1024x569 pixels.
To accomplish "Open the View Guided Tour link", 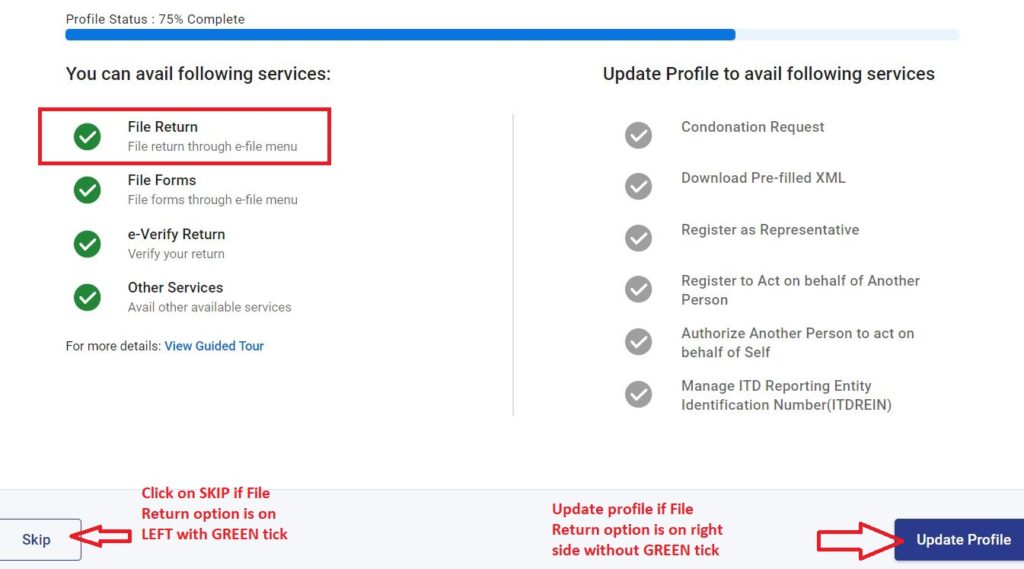I will 214,346.
